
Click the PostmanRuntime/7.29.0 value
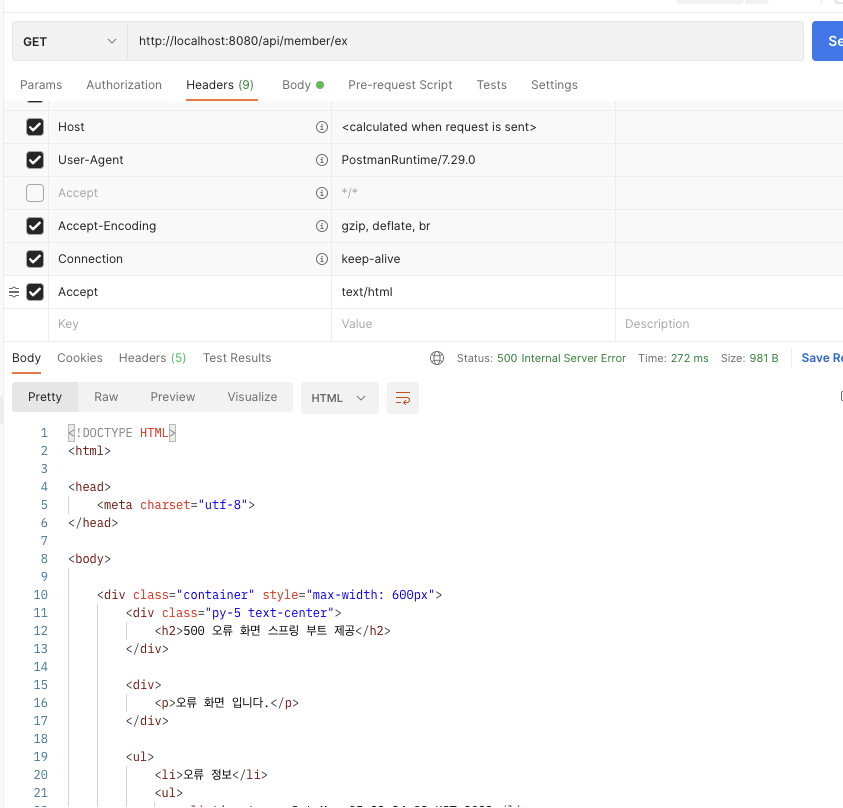click(x=408, y=160)
